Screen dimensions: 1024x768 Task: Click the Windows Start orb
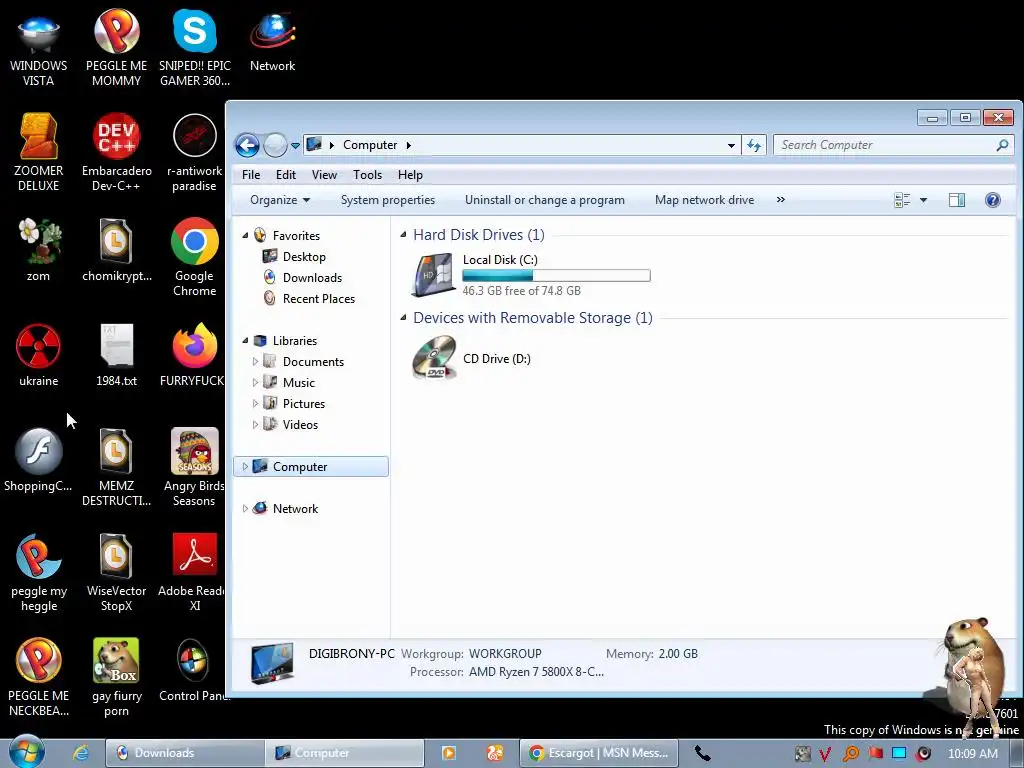coord(27,752)
